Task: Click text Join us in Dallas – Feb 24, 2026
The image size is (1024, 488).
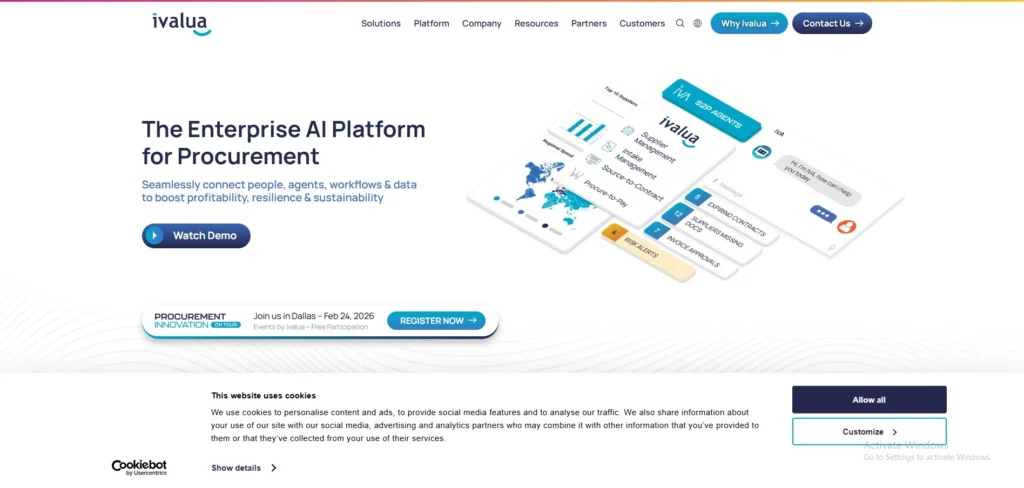Action: [313, 316]
